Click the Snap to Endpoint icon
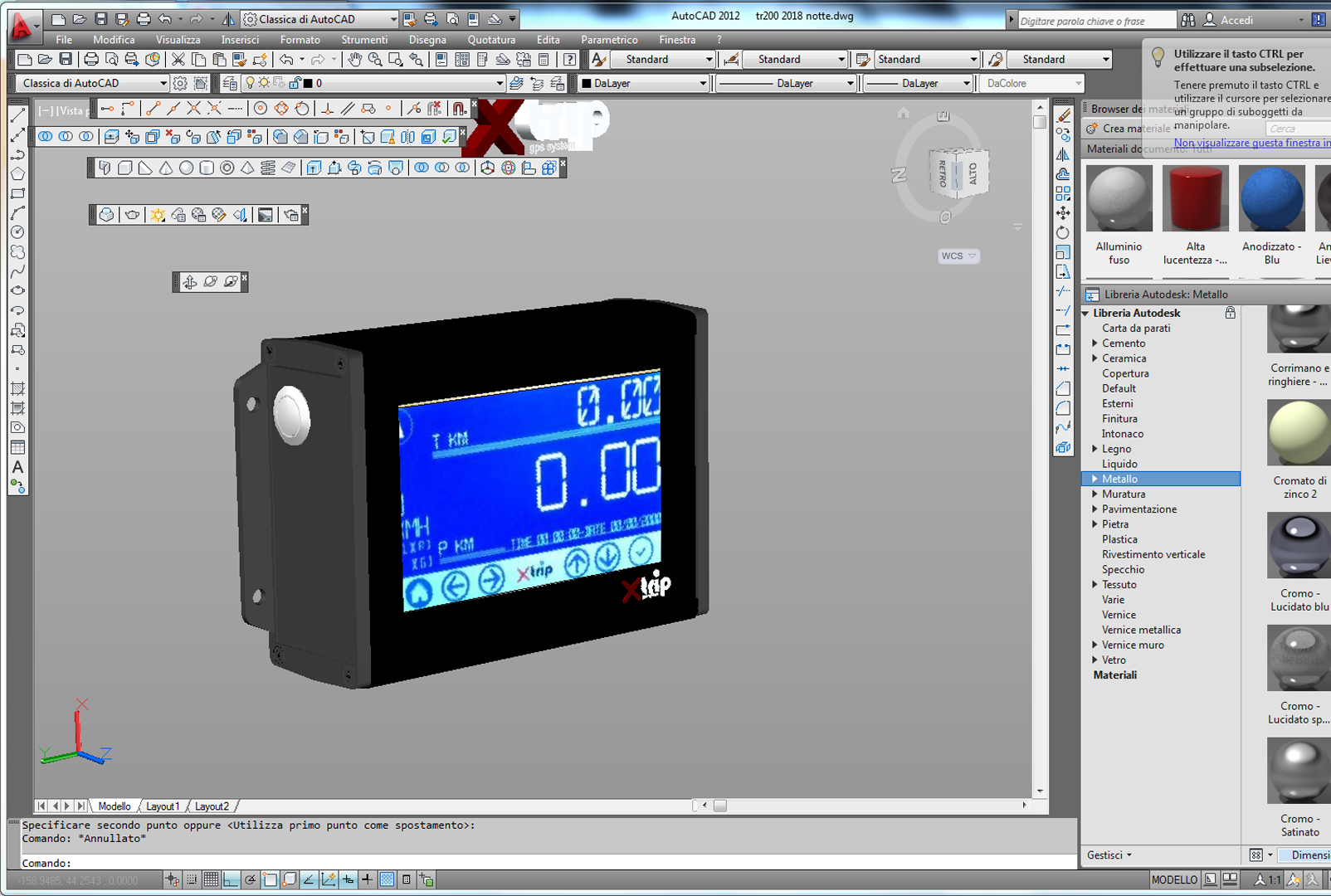 click(154, 109)
